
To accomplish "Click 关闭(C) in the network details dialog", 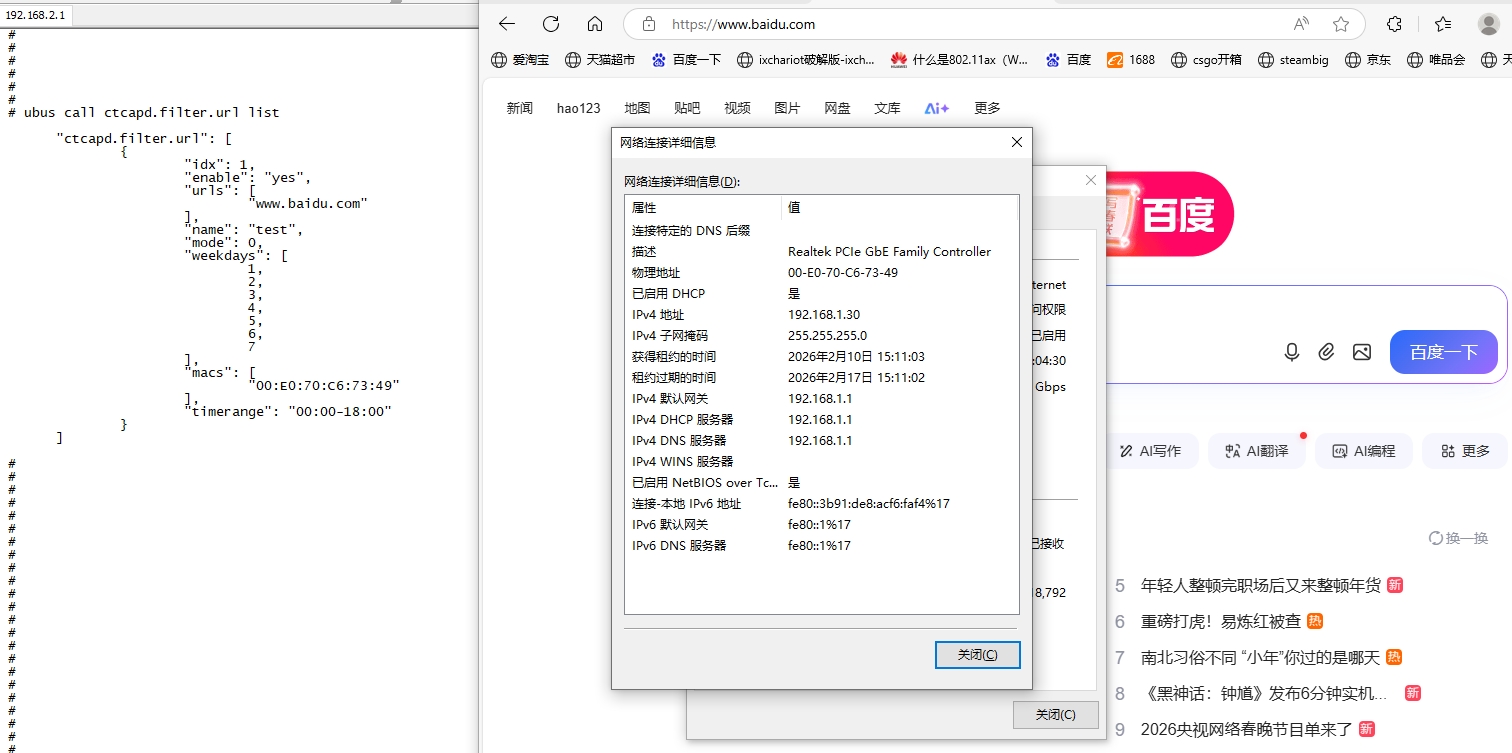I will coord(977,655).
